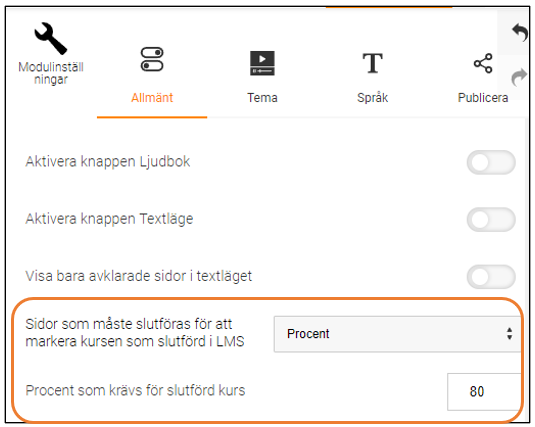Toggle Aktivera knappen Ljudbok switch
Image resolution: width=535 pixels, height=427 pixels.
tap(491, 162)
